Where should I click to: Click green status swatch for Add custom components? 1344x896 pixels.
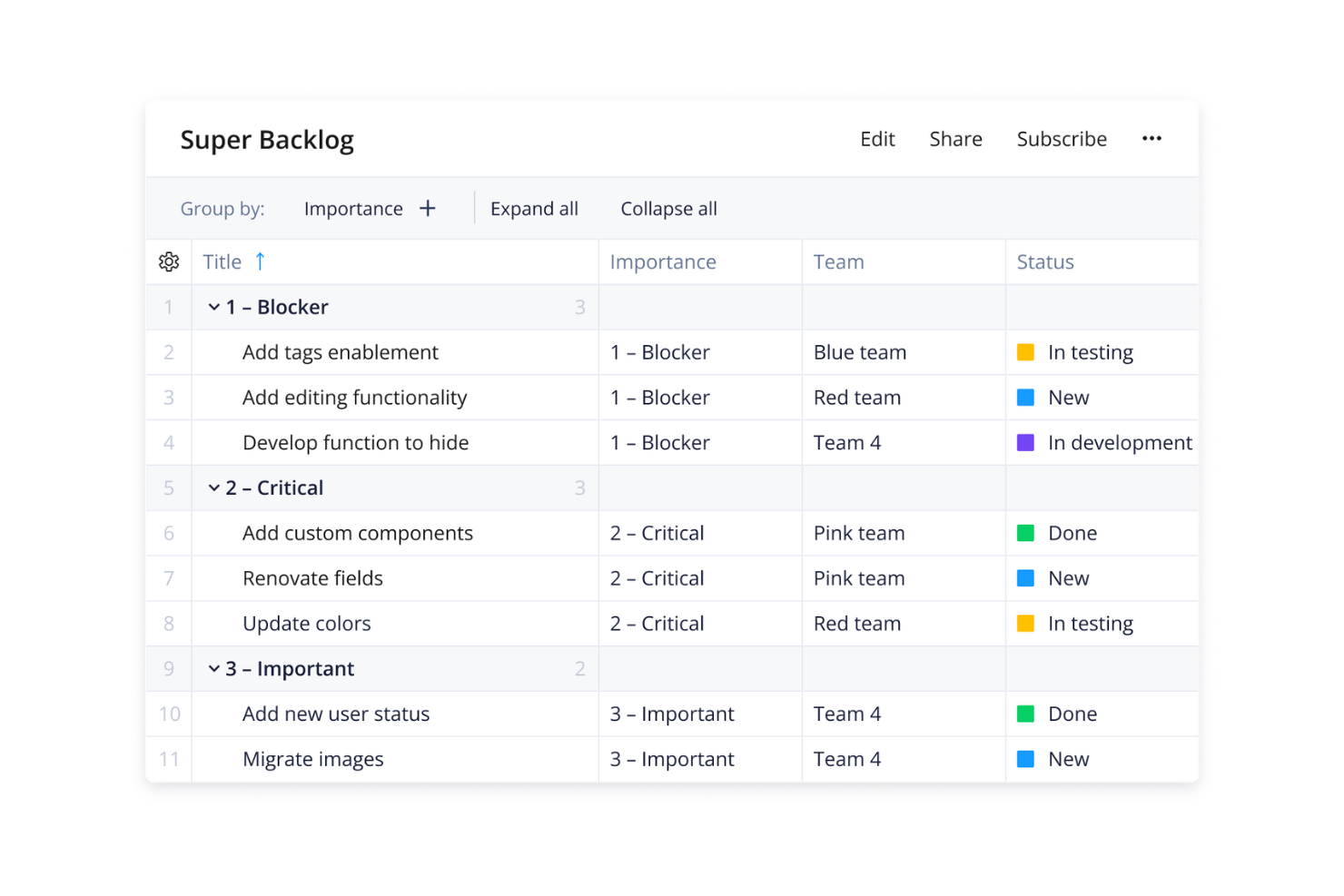click(1025, 533)
